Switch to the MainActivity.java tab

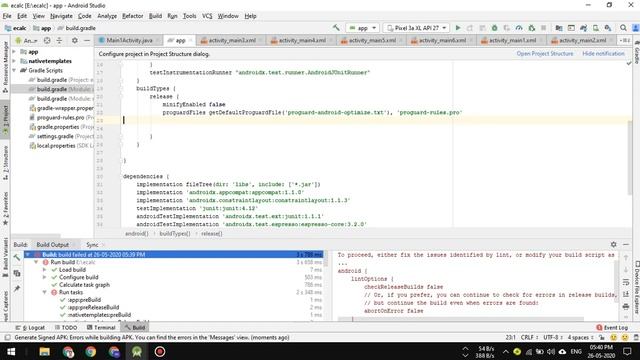pos(129,40)
